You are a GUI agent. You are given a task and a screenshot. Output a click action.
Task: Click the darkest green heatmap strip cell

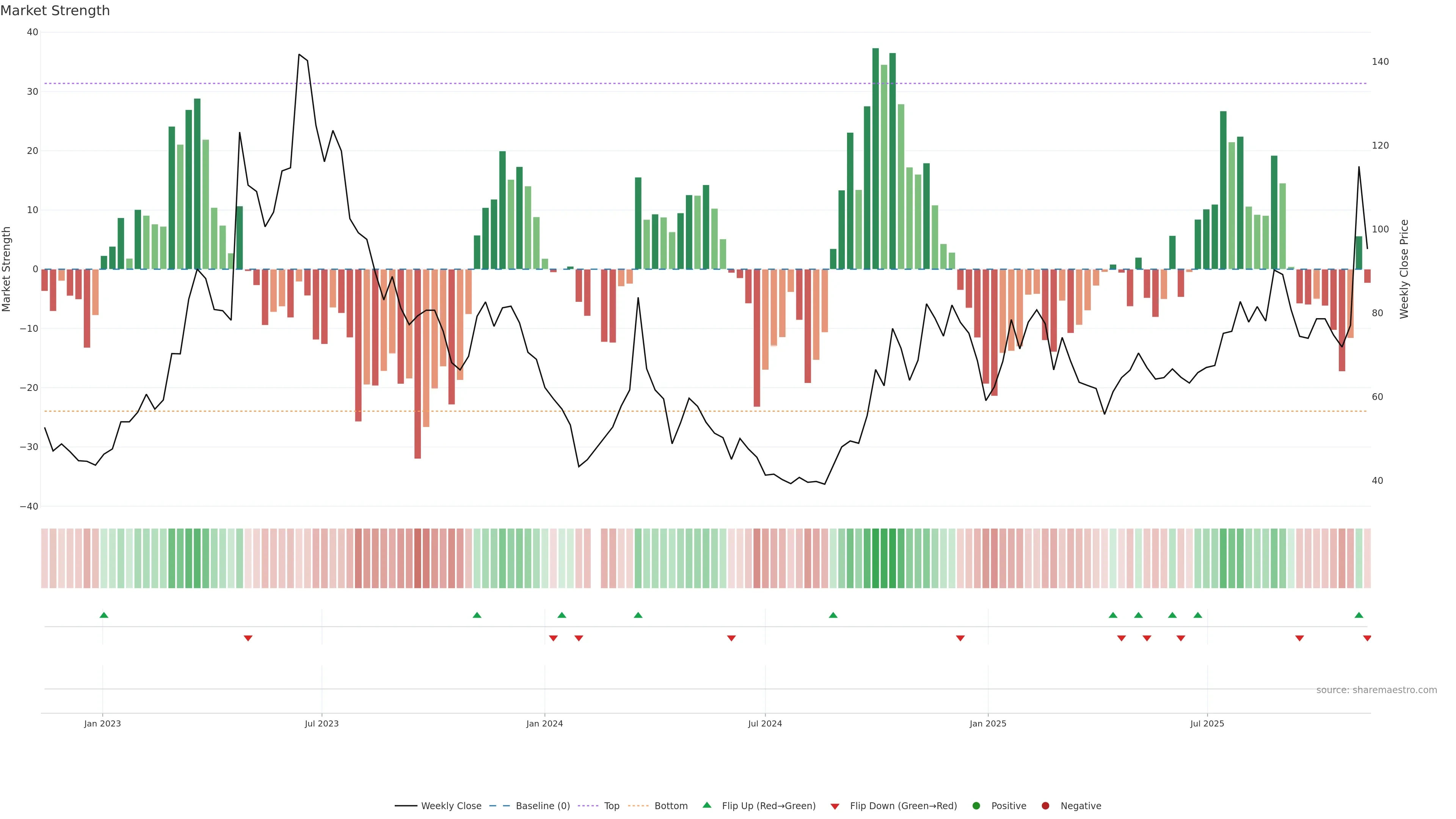click(875, 559)
